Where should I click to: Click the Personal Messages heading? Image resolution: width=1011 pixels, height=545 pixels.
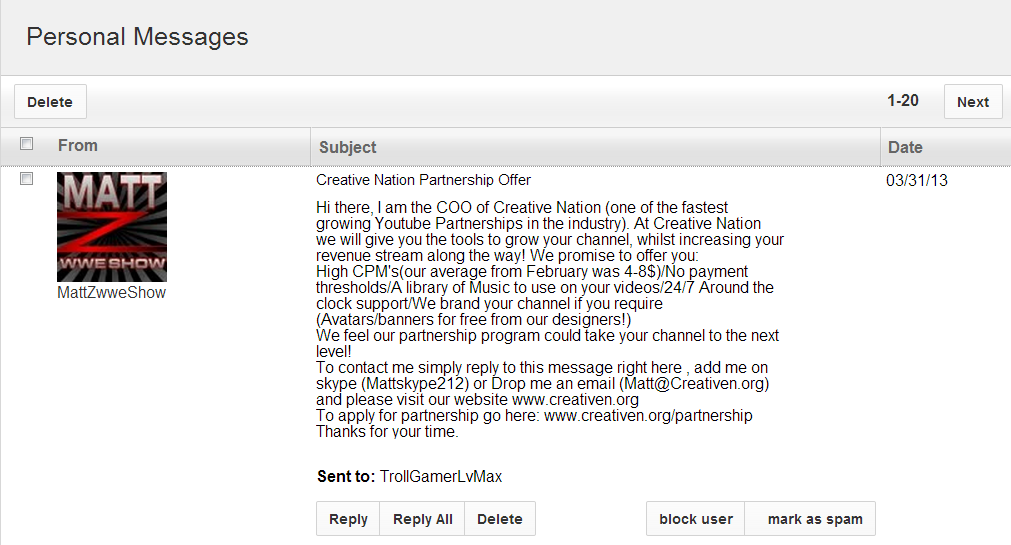tap(137, 37)
